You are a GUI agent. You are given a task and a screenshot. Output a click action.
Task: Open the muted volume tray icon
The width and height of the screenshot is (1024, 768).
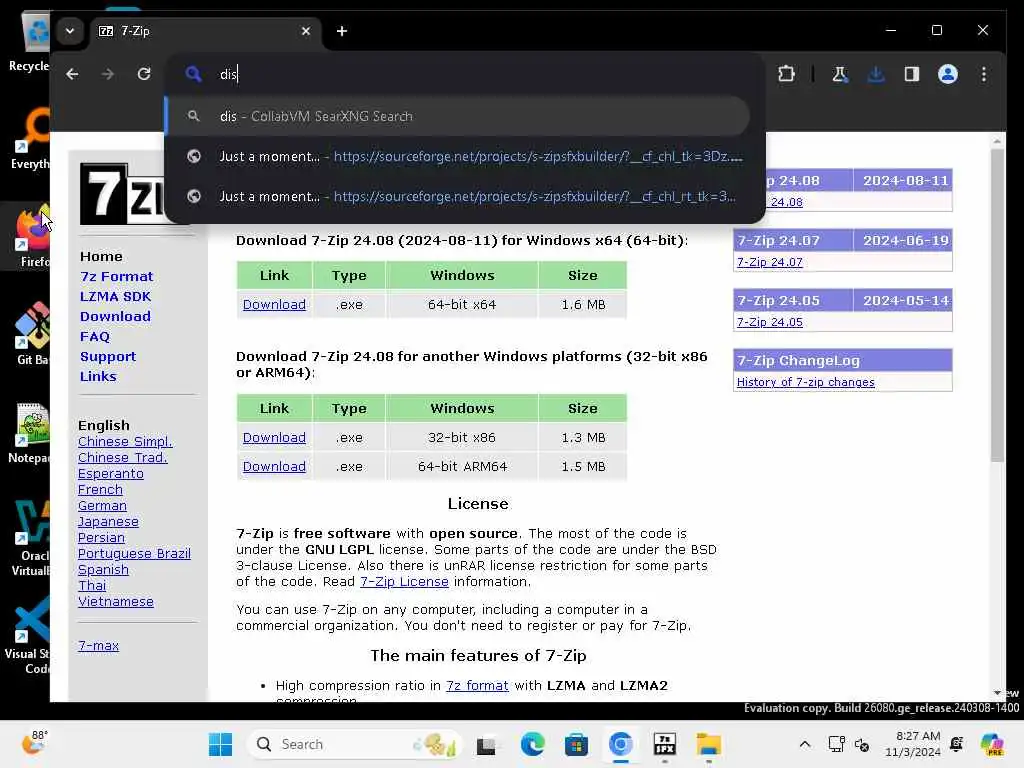click(x=862, y=744)
